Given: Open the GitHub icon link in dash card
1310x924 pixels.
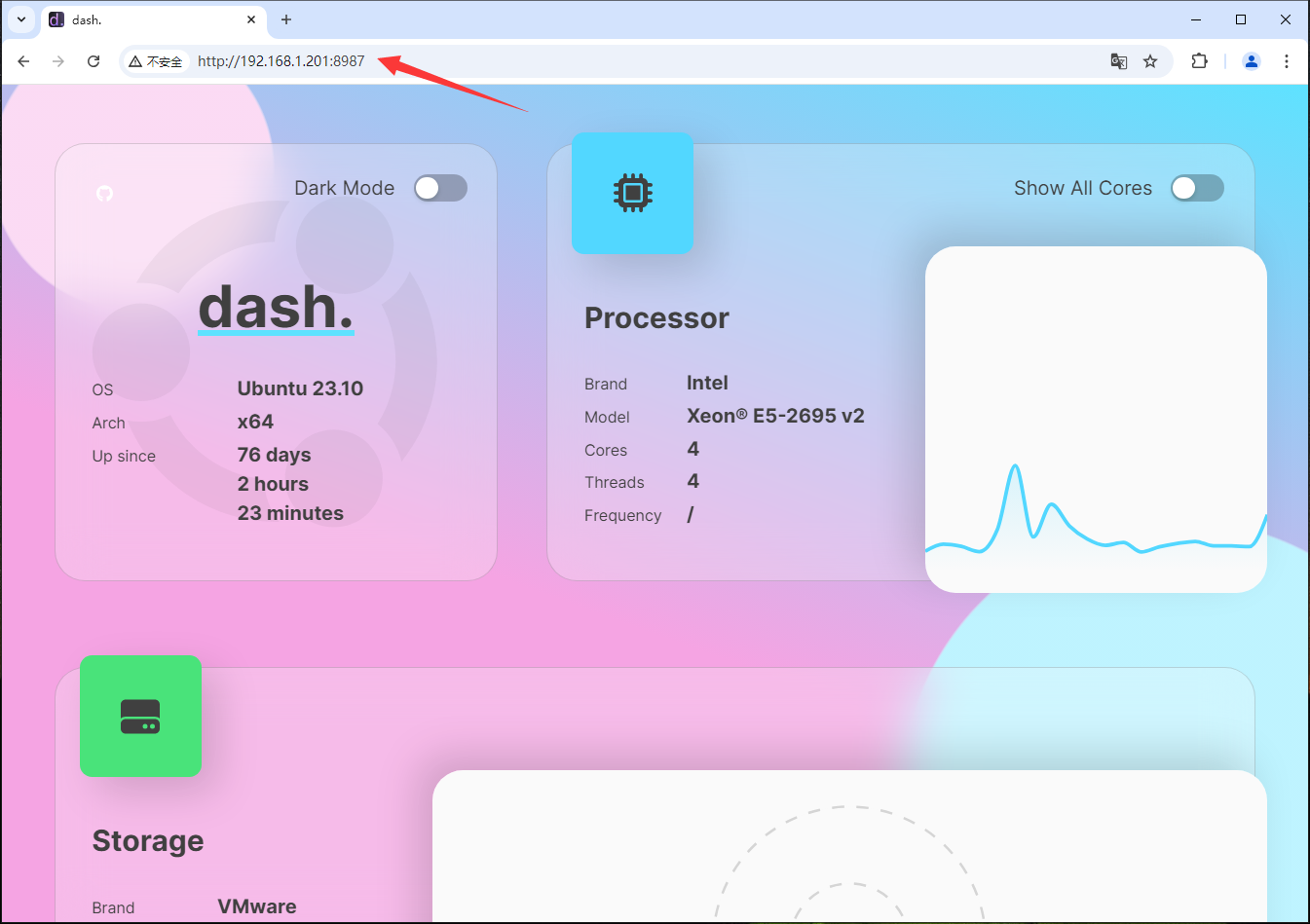Looking at the screenshot, I should coord(104,194).
